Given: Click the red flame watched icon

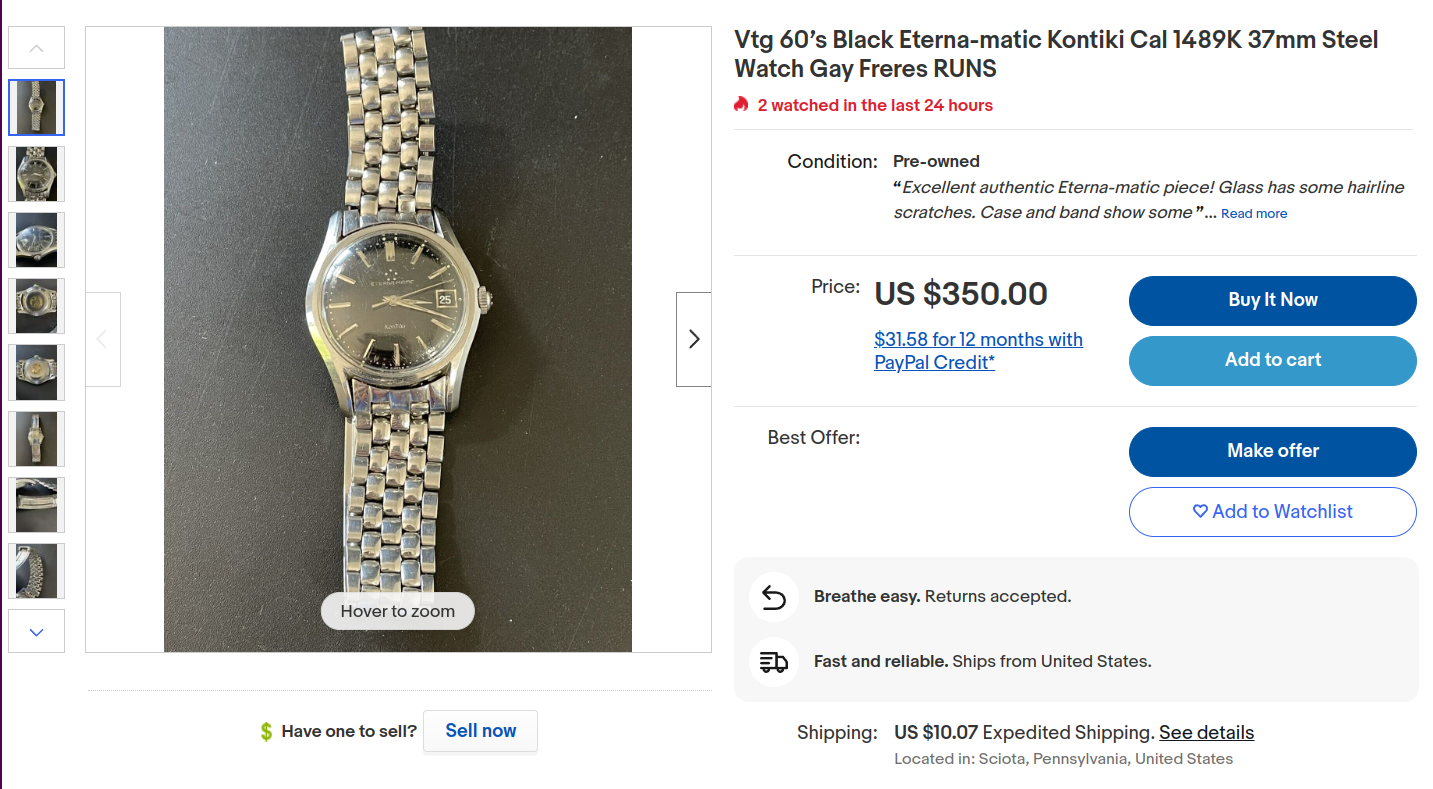Looking at the screenshot, I should (741, 105).
